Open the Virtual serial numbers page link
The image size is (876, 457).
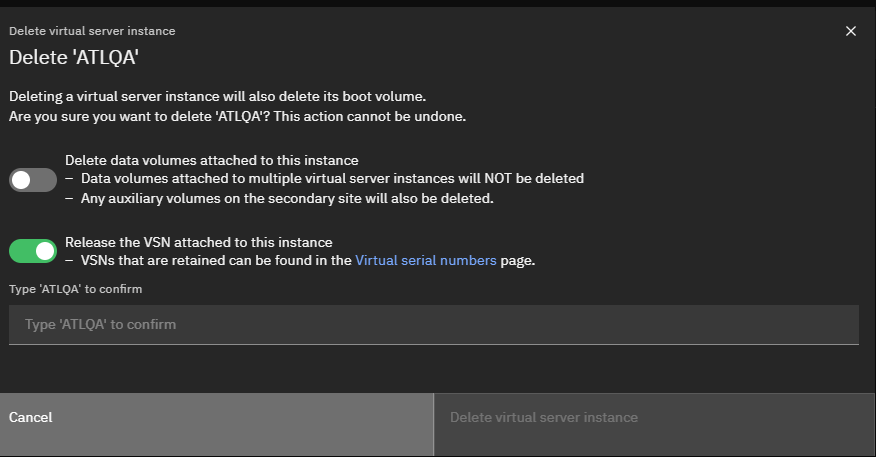[426, 260]
